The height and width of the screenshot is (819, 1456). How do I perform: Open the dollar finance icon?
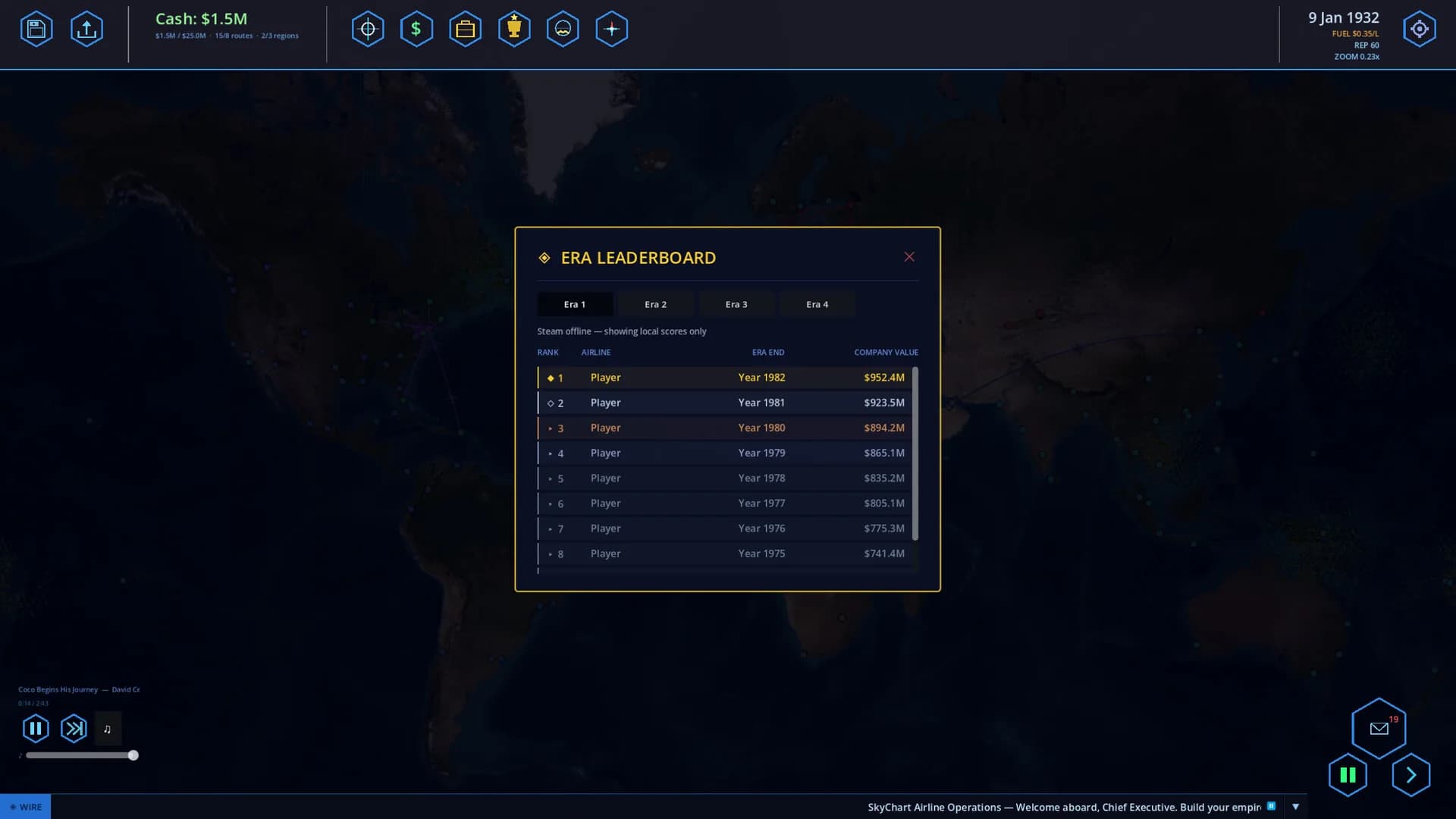tap(416, 29)
